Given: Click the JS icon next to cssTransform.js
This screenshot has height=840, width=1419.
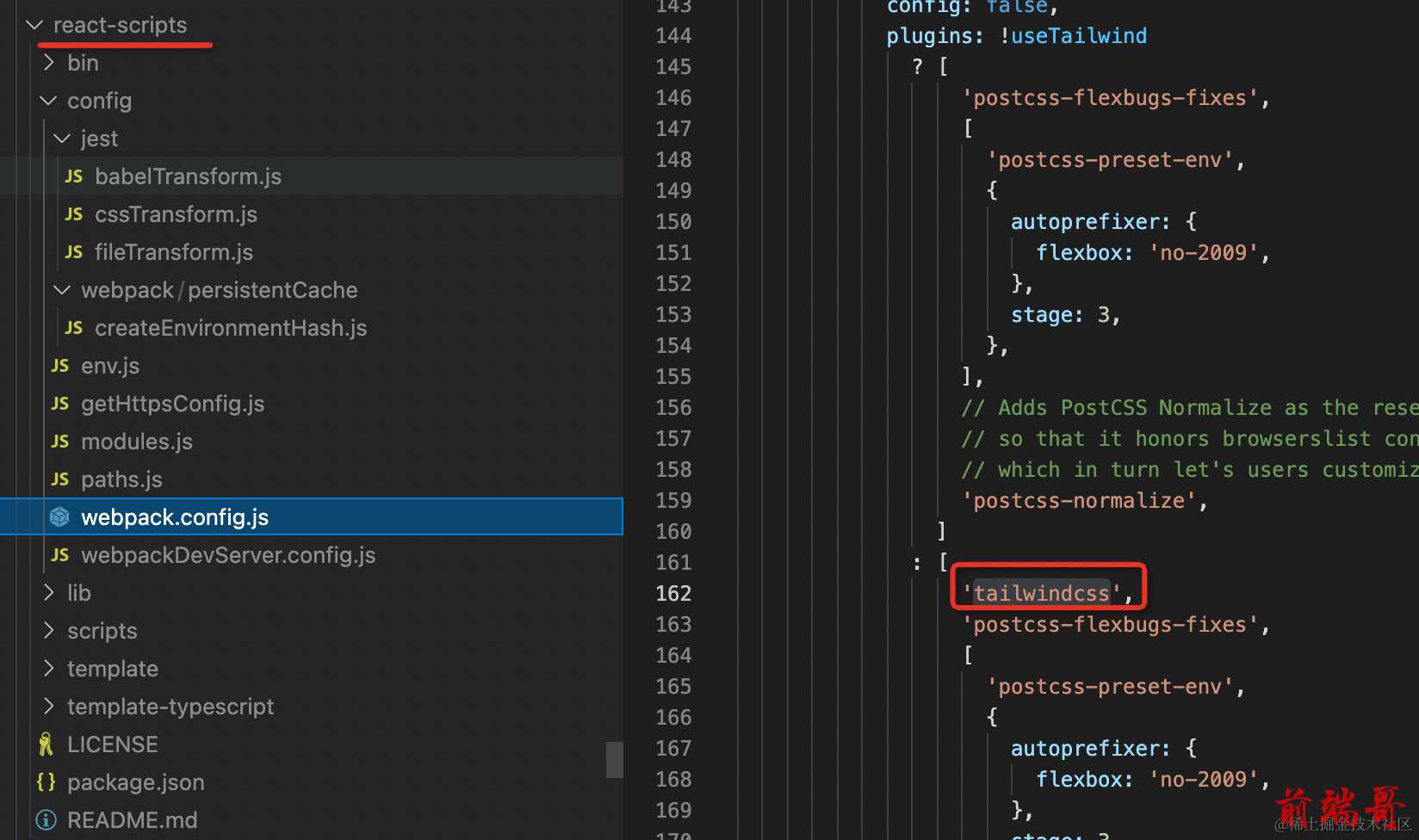Looking at the screenshot, I should [x=74, y=214].
